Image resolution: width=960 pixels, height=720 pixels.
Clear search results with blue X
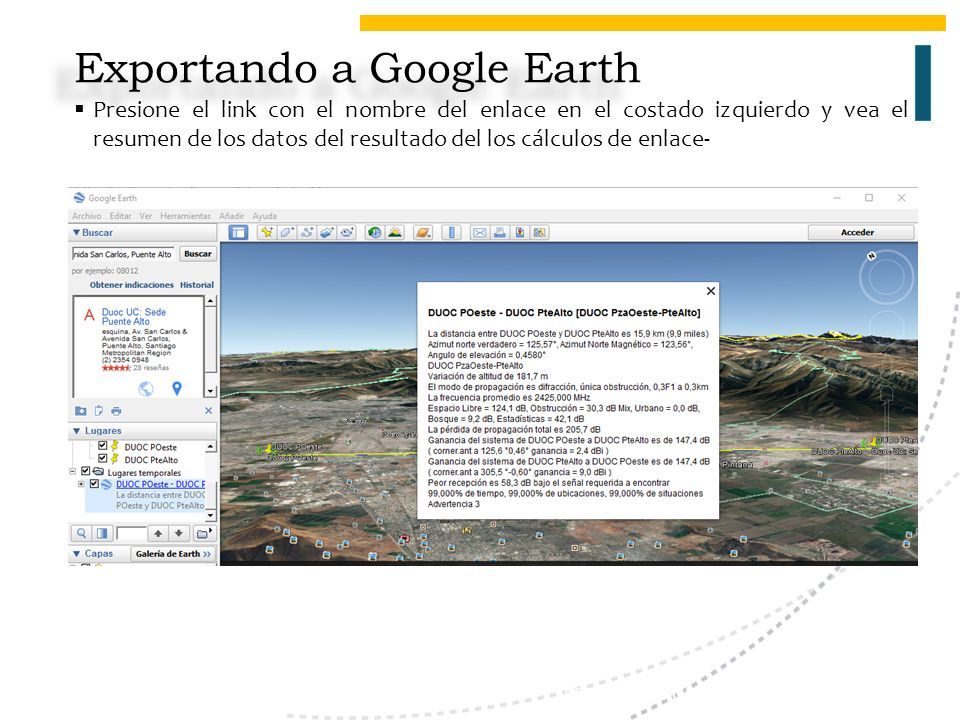(208, 411)
